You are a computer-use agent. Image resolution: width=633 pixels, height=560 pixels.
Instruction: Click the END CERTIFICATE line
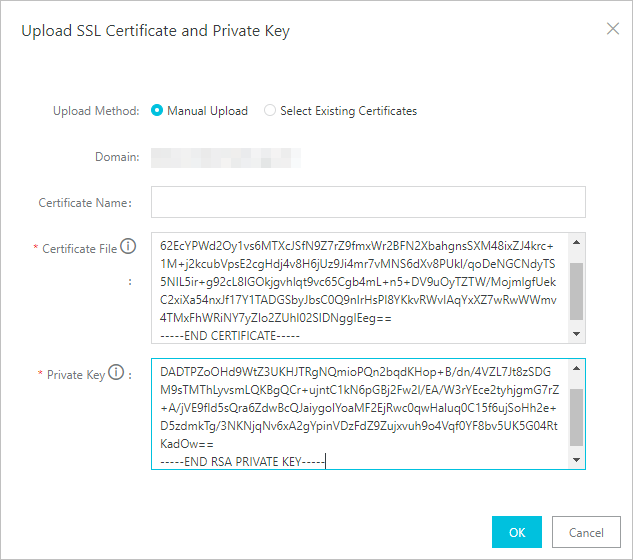230,336
